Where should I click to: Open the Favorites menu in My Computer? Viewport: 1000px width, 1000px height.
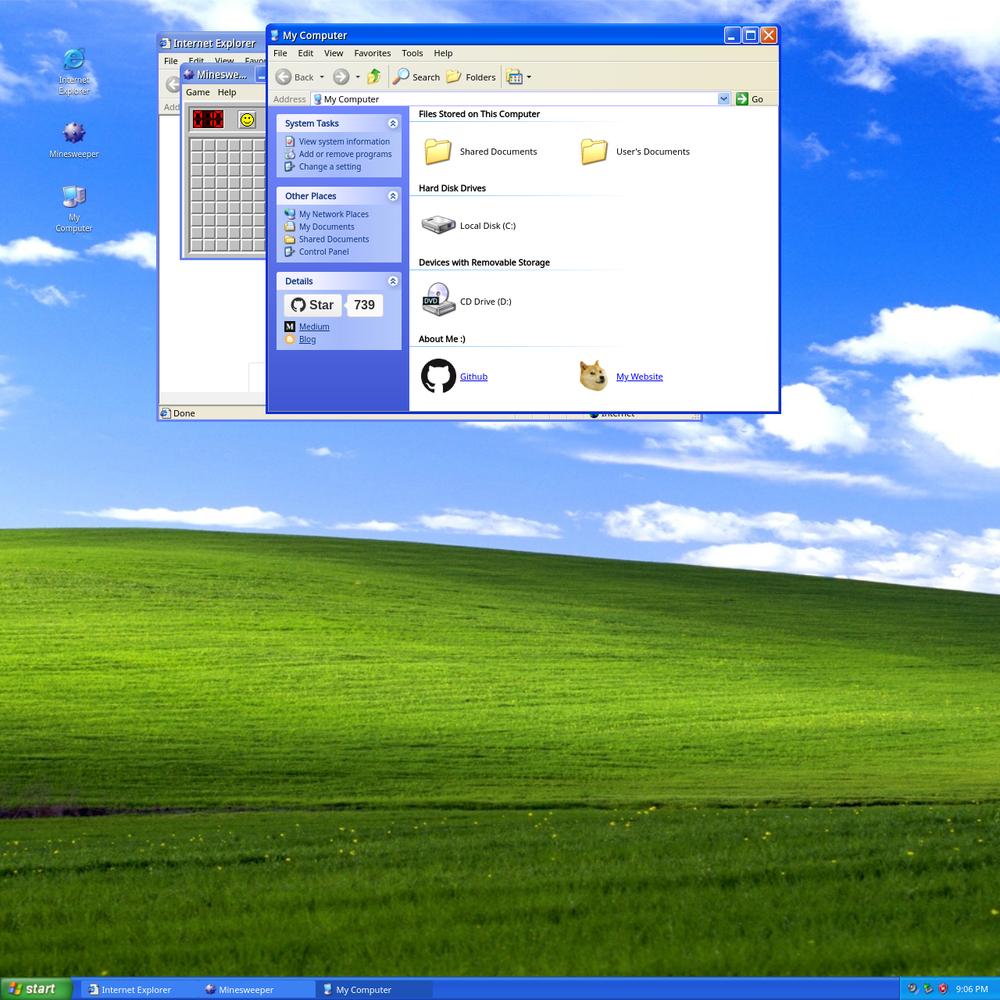372,54
